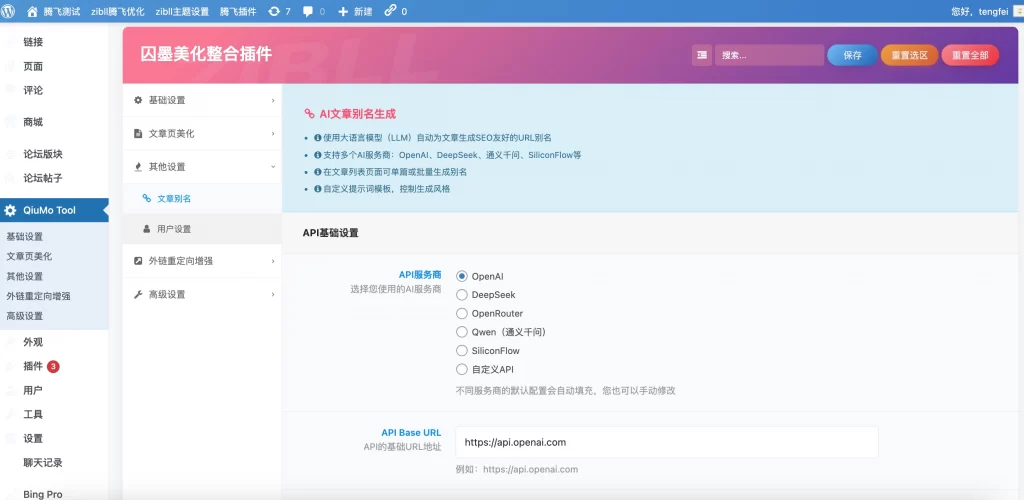Open the 文章别名 sub-tab
The image size is (1024, 500).
[x=202, y=198]
